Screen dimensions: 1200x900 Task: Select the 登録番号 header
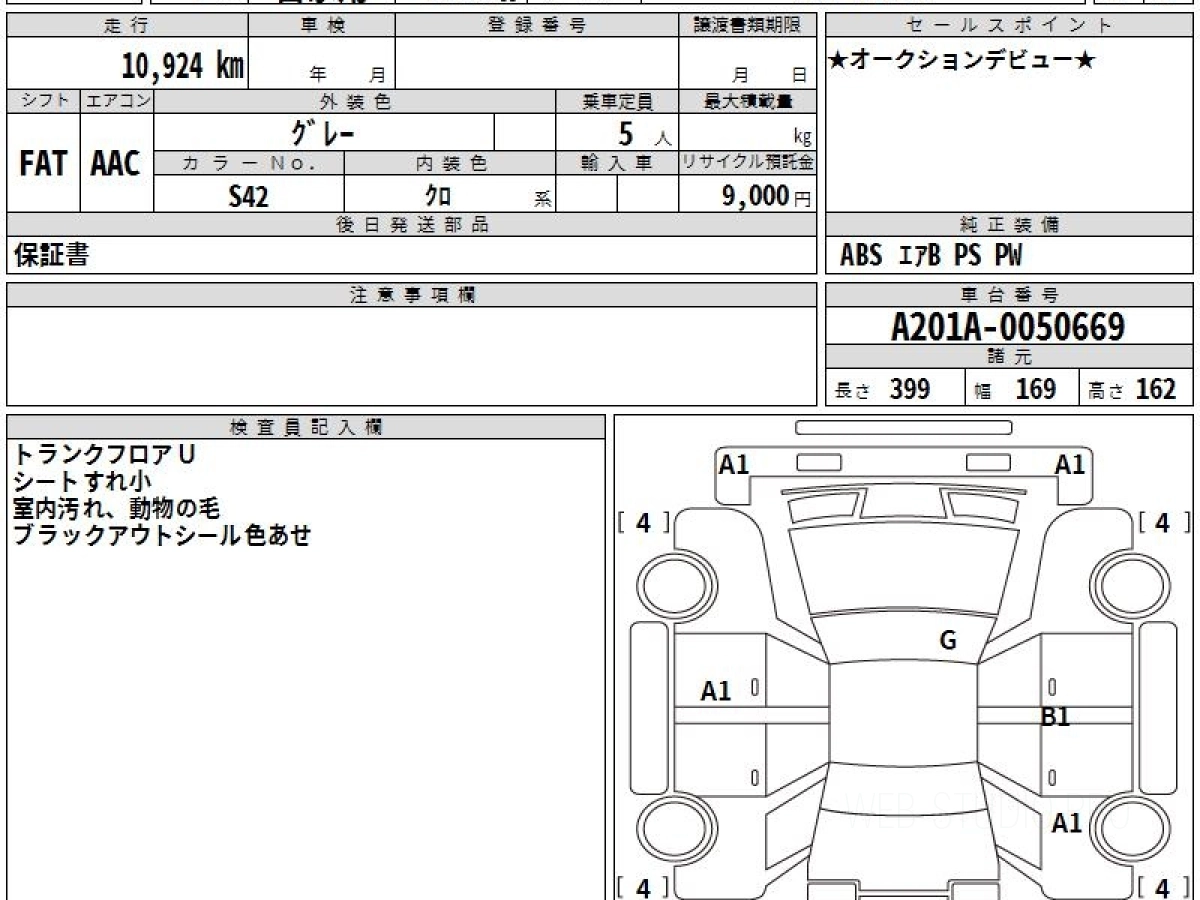tap(537, 26)
